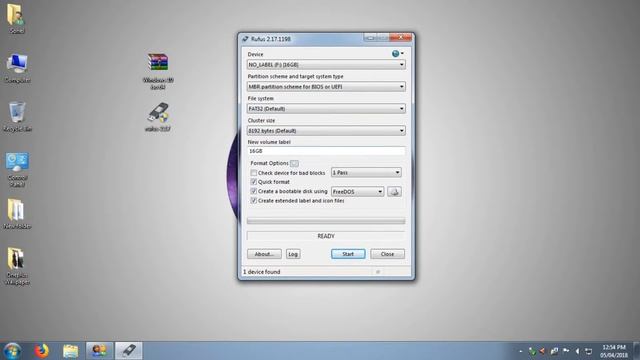Open the network tray icon
The height and width of the screenshot is (360, 640).
[589, 351]
